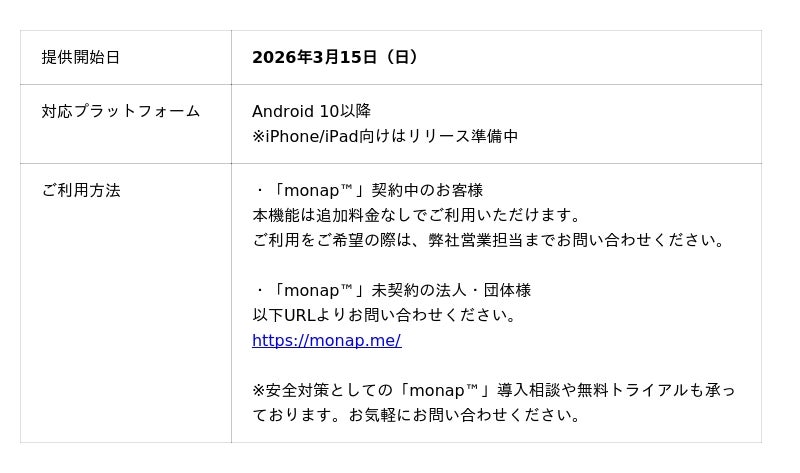Viewport: 800px width, 473px height.
Task: Open the https://monap.me/ link
Action: point(326,340)
